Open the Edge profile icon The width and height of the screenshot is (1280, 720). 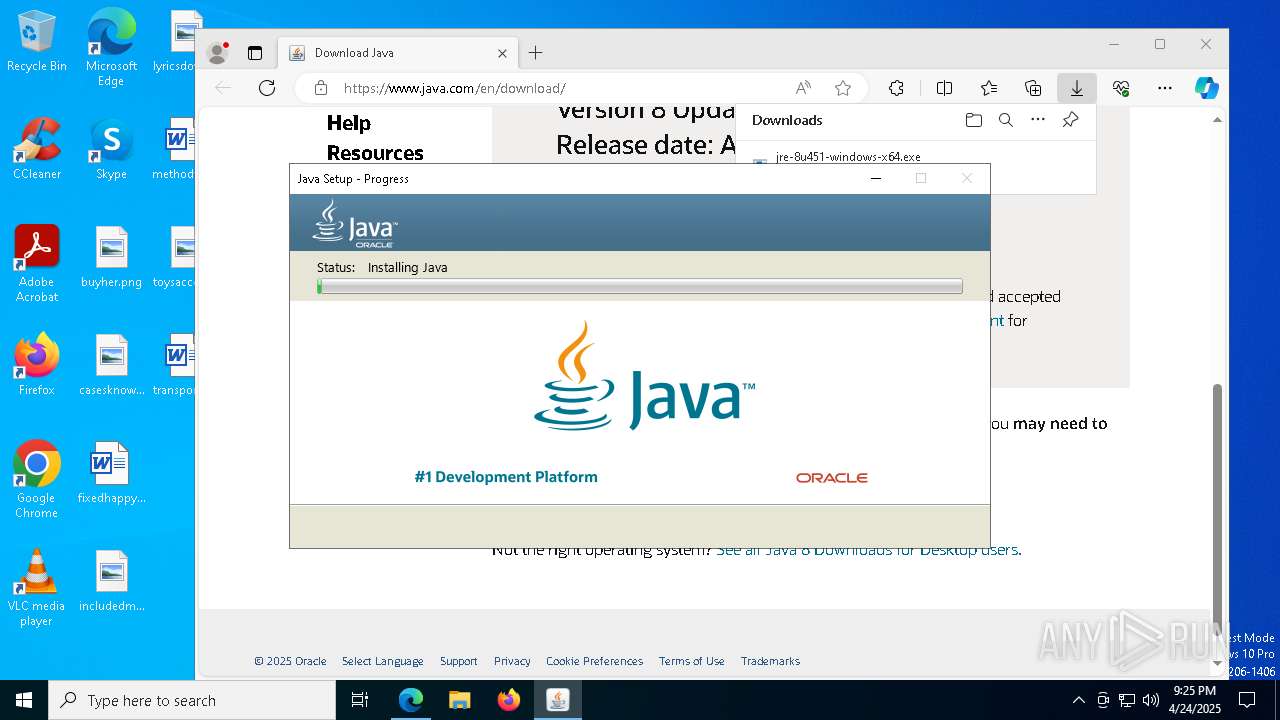click(x=217, y=53)
